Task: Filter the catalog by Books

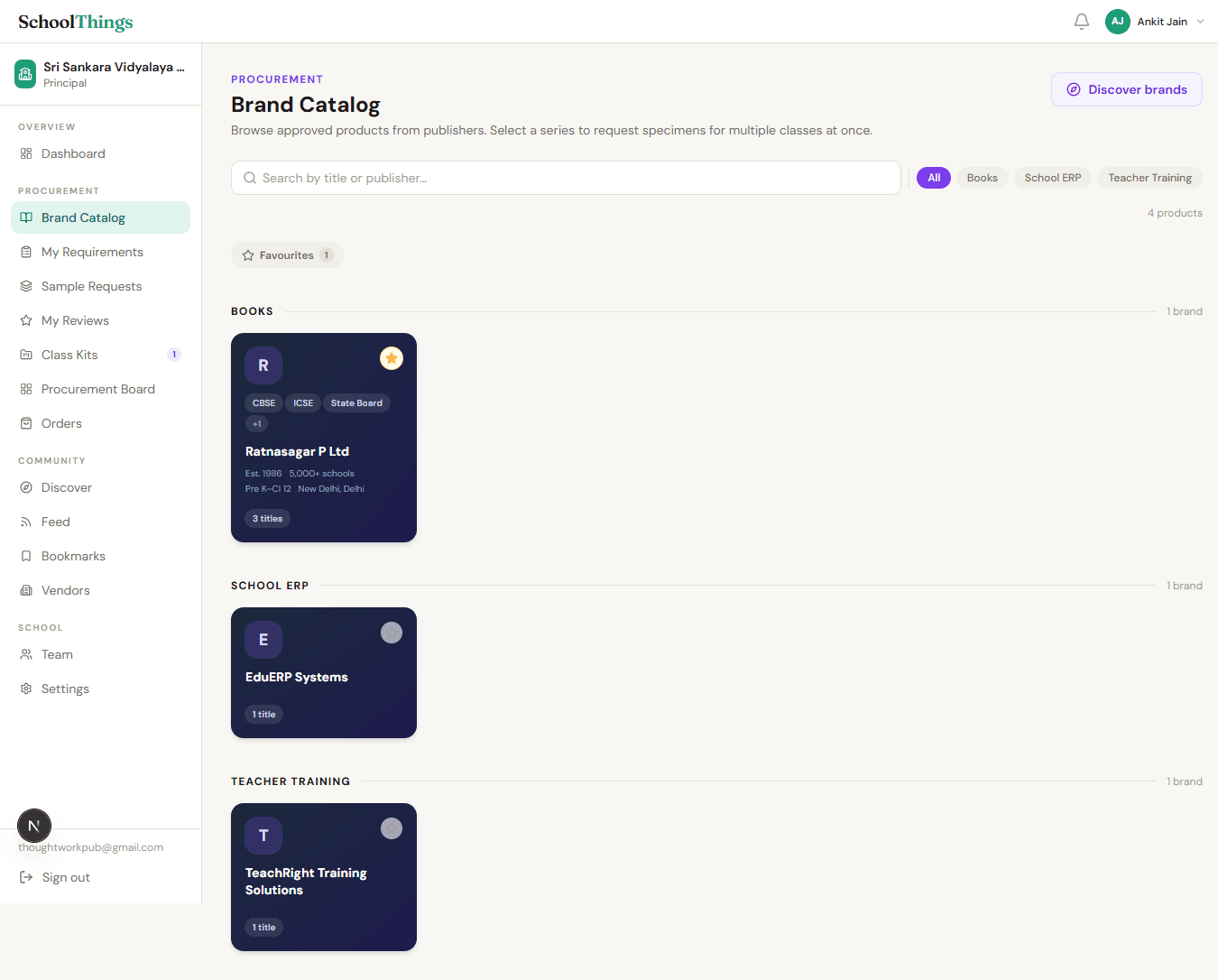Action: click(983, 178)
